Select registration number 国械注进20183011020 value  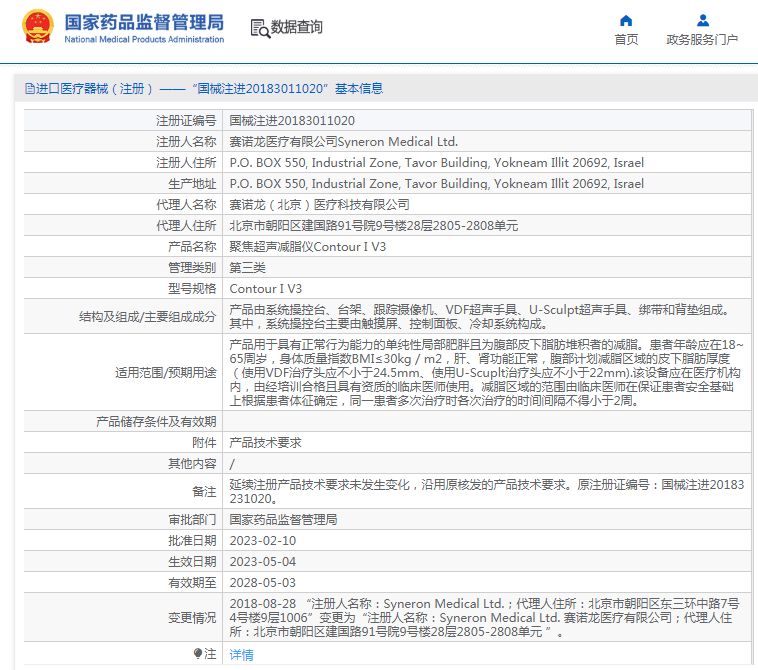click(292, 121)
